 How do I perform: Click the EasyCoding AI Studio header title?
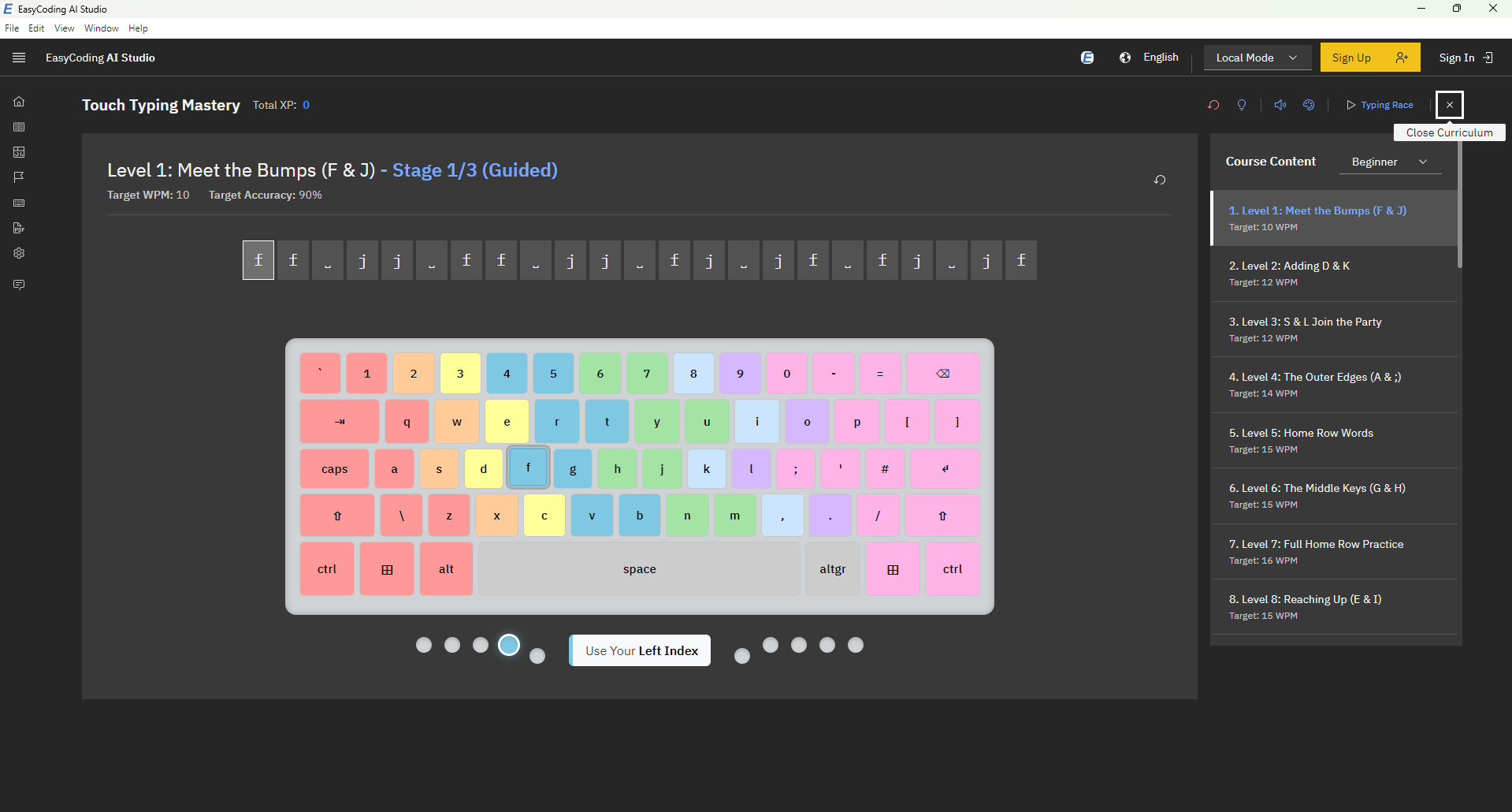100,58
